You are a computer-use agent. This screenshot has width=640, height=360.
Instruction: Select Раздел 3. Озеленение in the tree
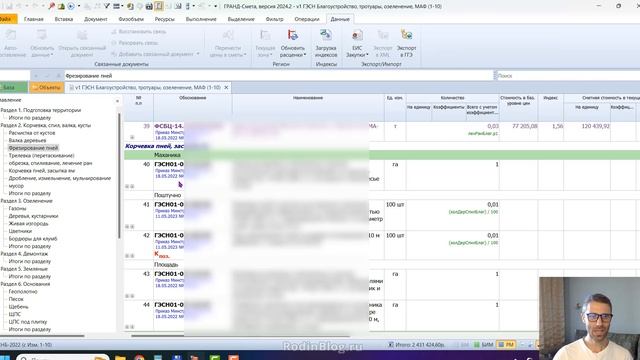(27, 201)
